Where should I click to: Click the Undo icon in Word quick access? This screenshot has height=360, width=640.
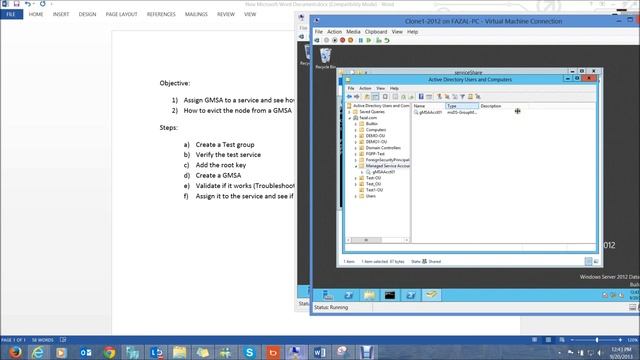coord(28,4)
